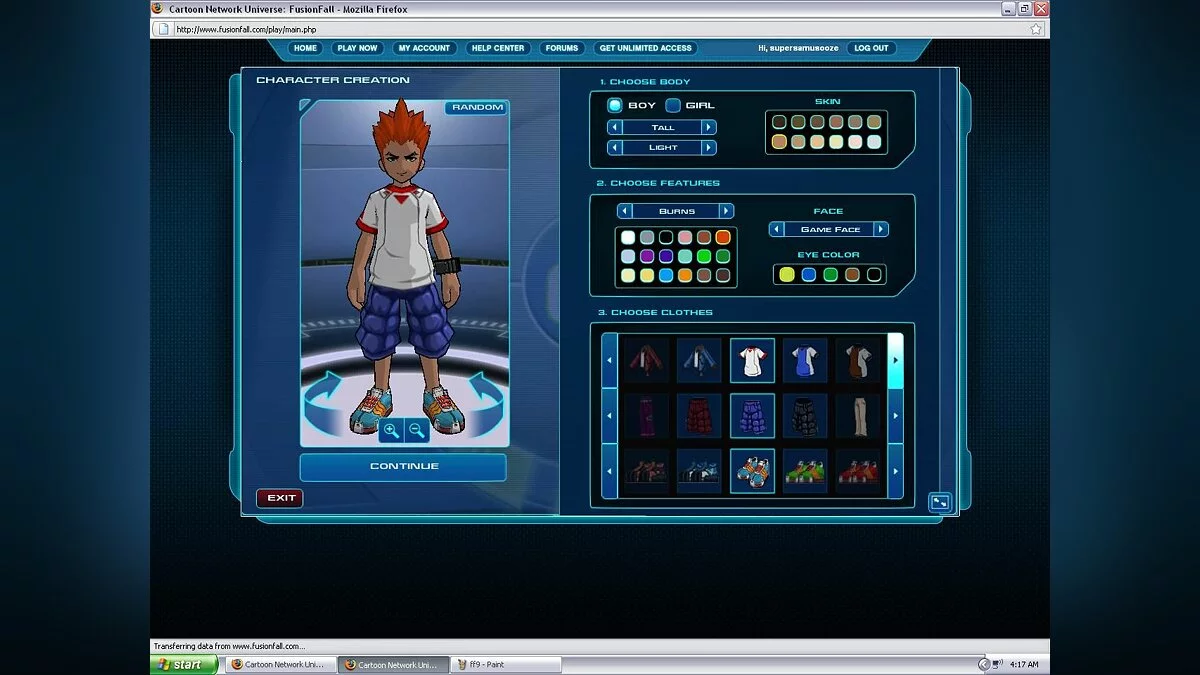Click the bookmark star in the address bar
1200x675 pixels.
(1035, 29)
